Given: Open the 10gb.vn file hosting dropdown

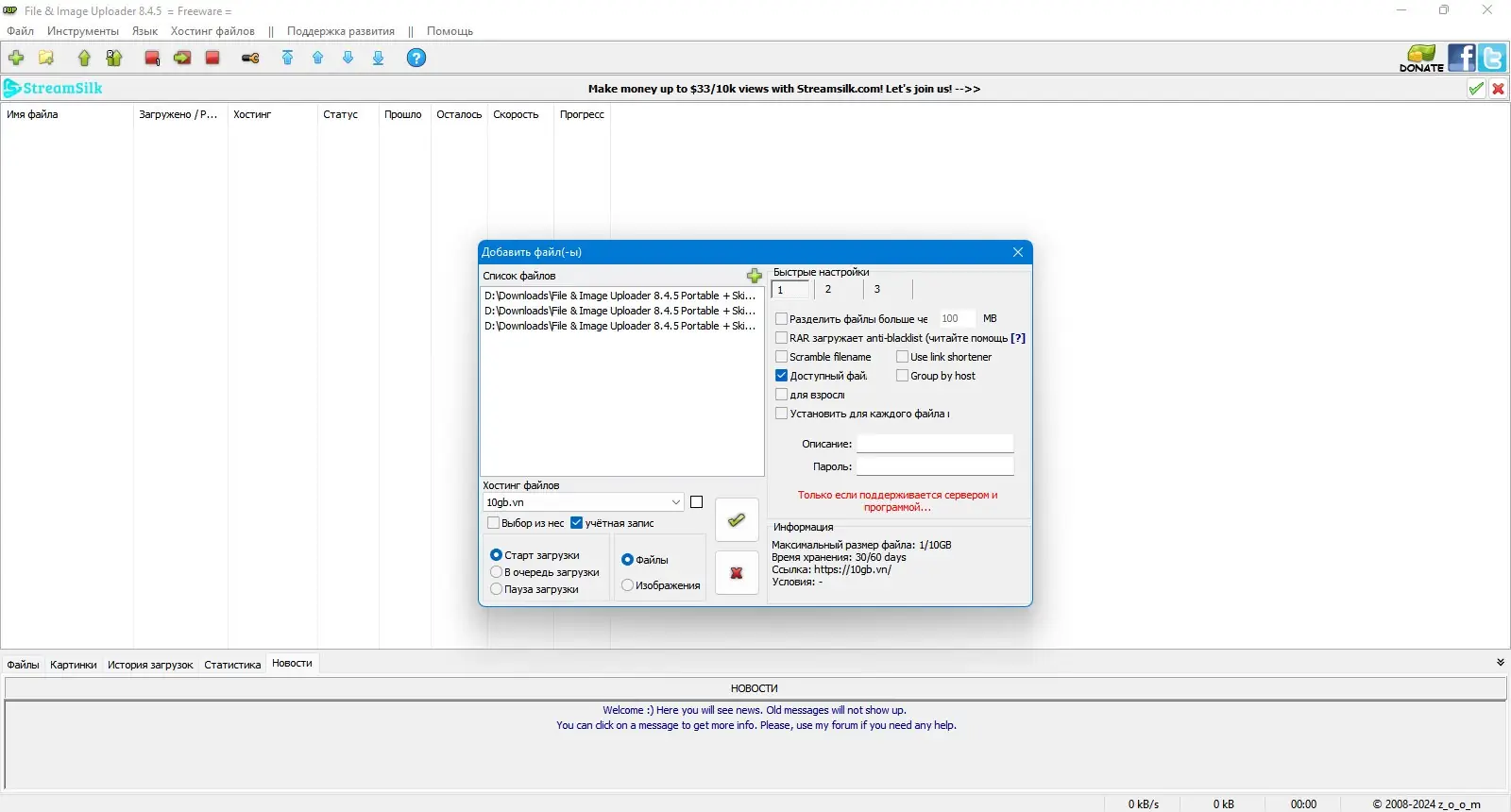Looking at the screenshot, I should click(x=583, y=502).
